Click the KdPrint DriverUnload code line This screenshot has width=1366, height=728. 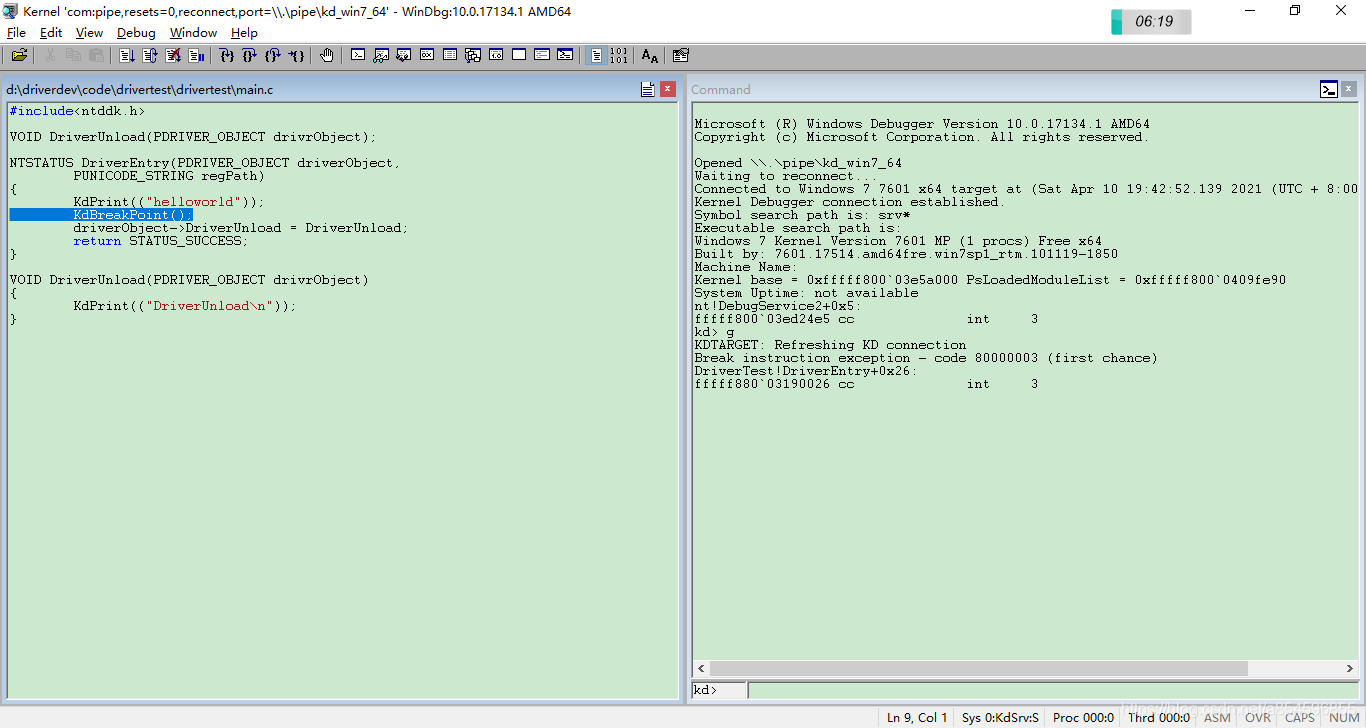184,306
